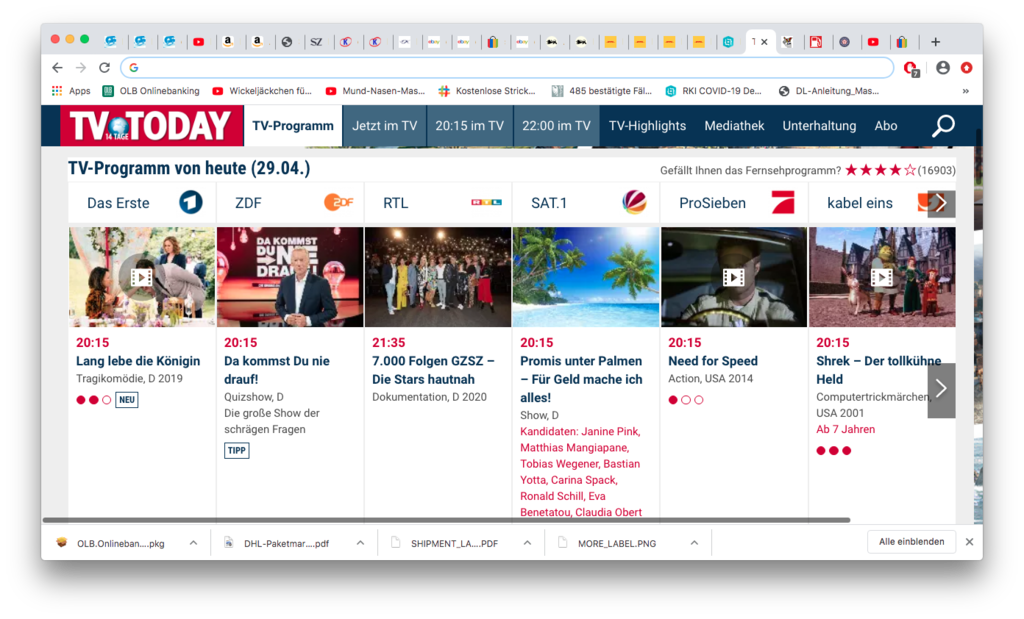The image size is (1024, 619).
Task: Close the active TV Today browser tab
Action: [764, 42]
